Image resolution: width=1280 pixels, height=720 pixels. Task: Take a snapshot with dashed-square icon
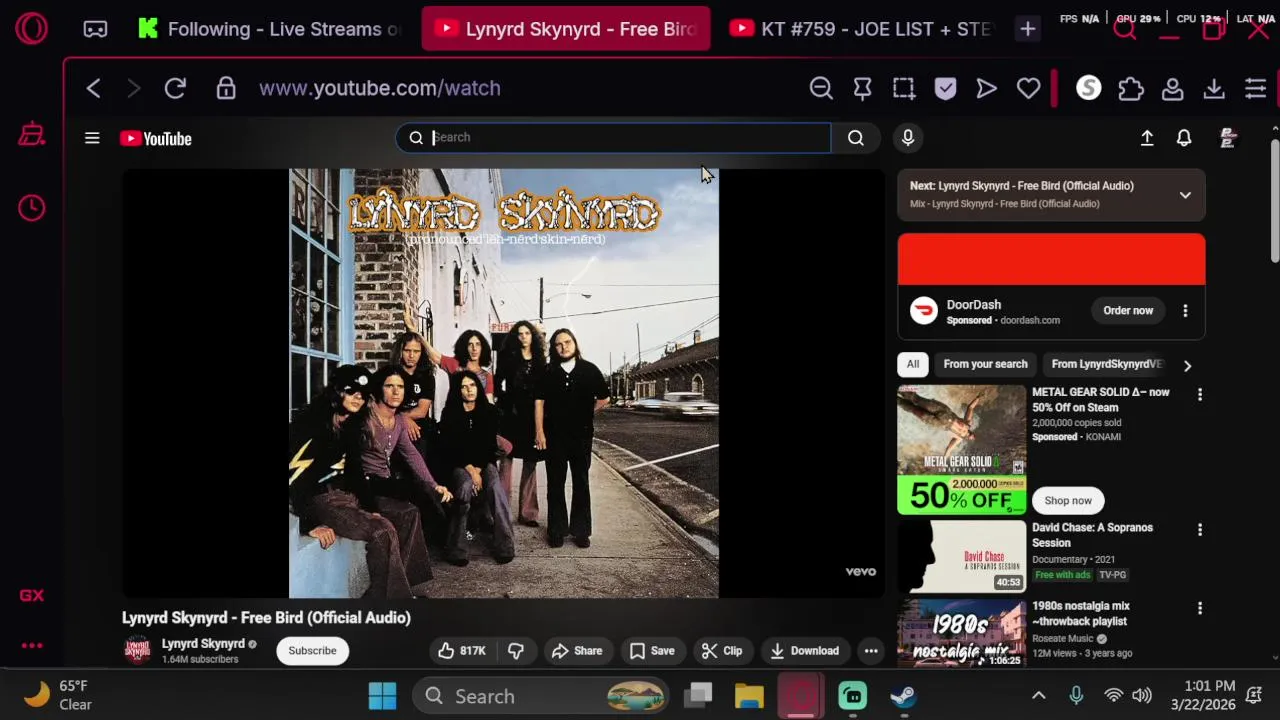pyautogui.click(x=904, y=88)
